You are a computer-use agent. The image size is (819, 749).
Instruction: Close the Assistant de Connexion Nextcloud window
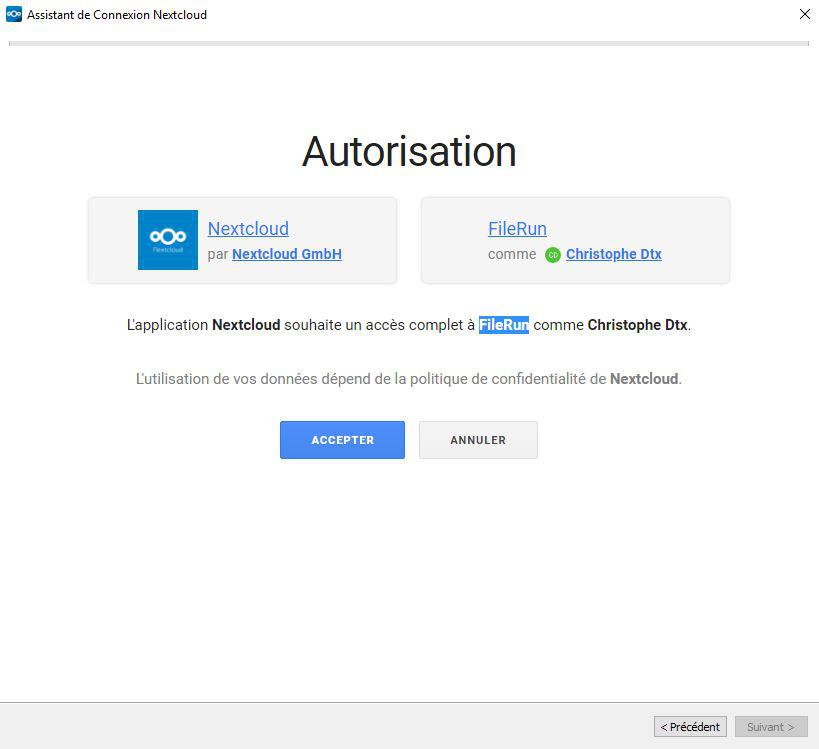point(805,14)
